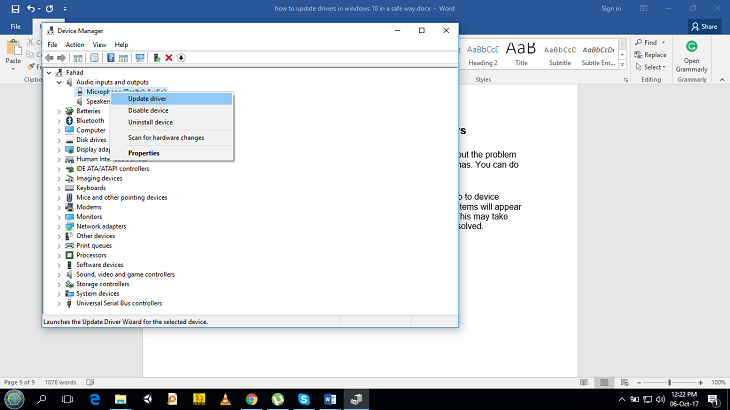The image size is (730, 410).
Task: Click the Word zoom slider handle
Action: click(x=669, y=383)
